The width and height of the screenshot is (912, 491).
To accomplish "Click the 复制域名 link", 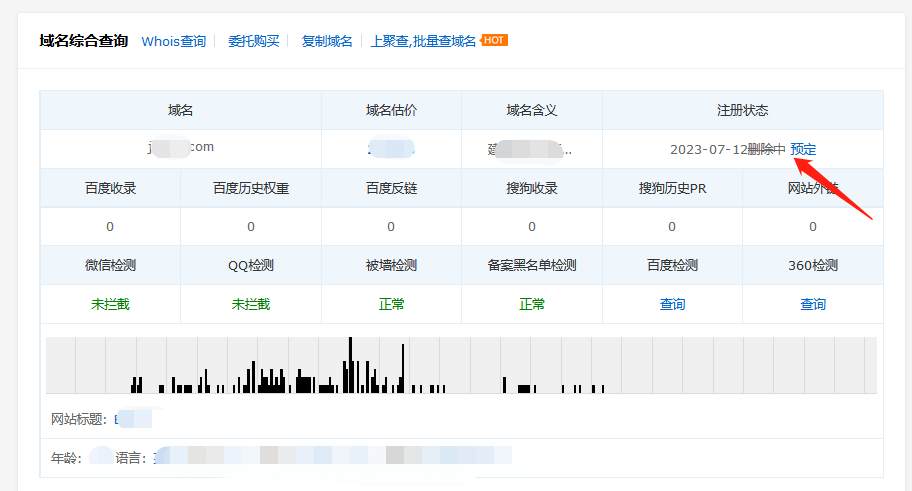I will pos(327,41).
